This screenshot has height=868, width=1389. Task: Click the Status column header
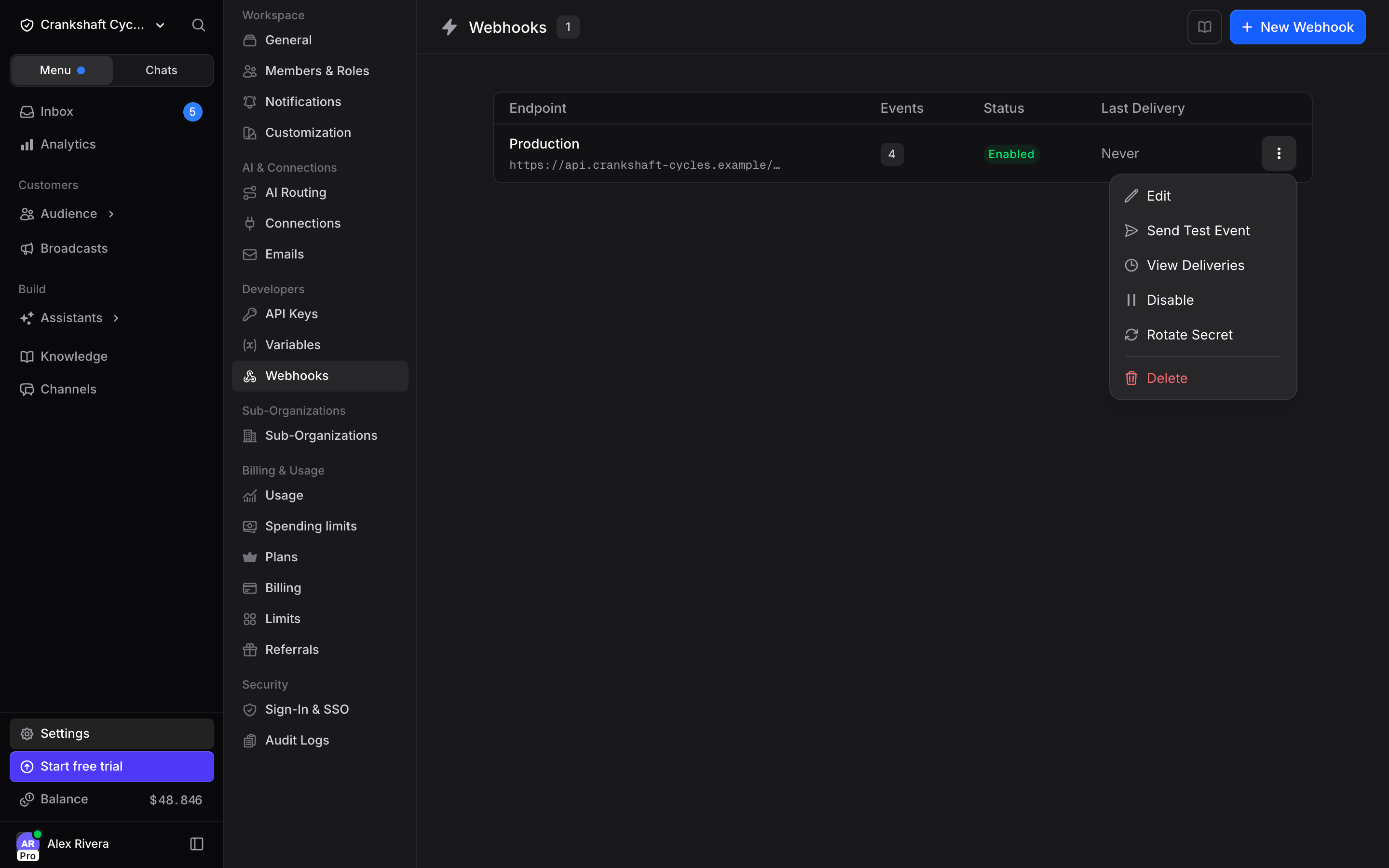(x=1003, y=108)
